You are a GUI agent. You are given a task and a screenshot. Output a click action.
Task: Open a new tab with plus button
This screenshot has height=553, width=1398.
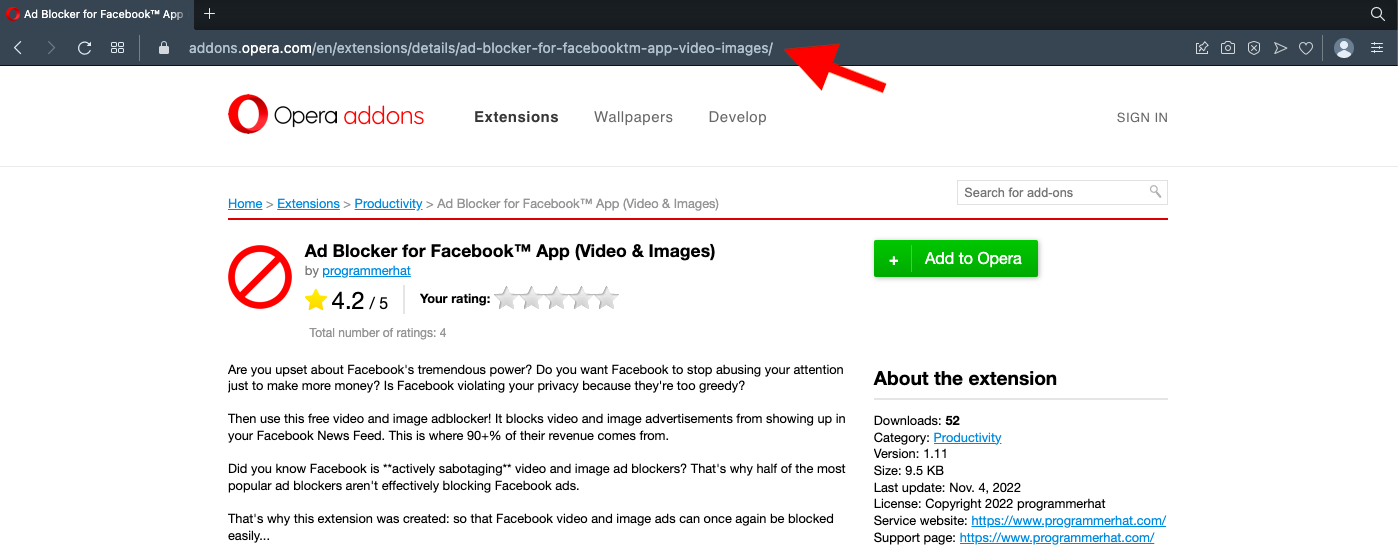[x=209, y=14]
